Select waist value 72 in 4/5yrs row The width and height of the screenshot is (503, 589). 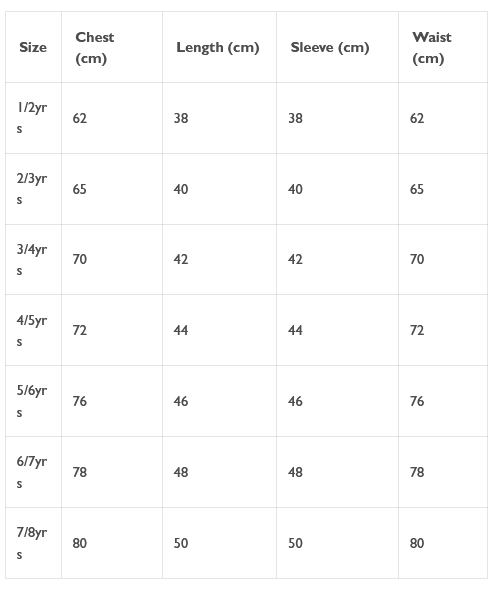click(x=417, y=330)
